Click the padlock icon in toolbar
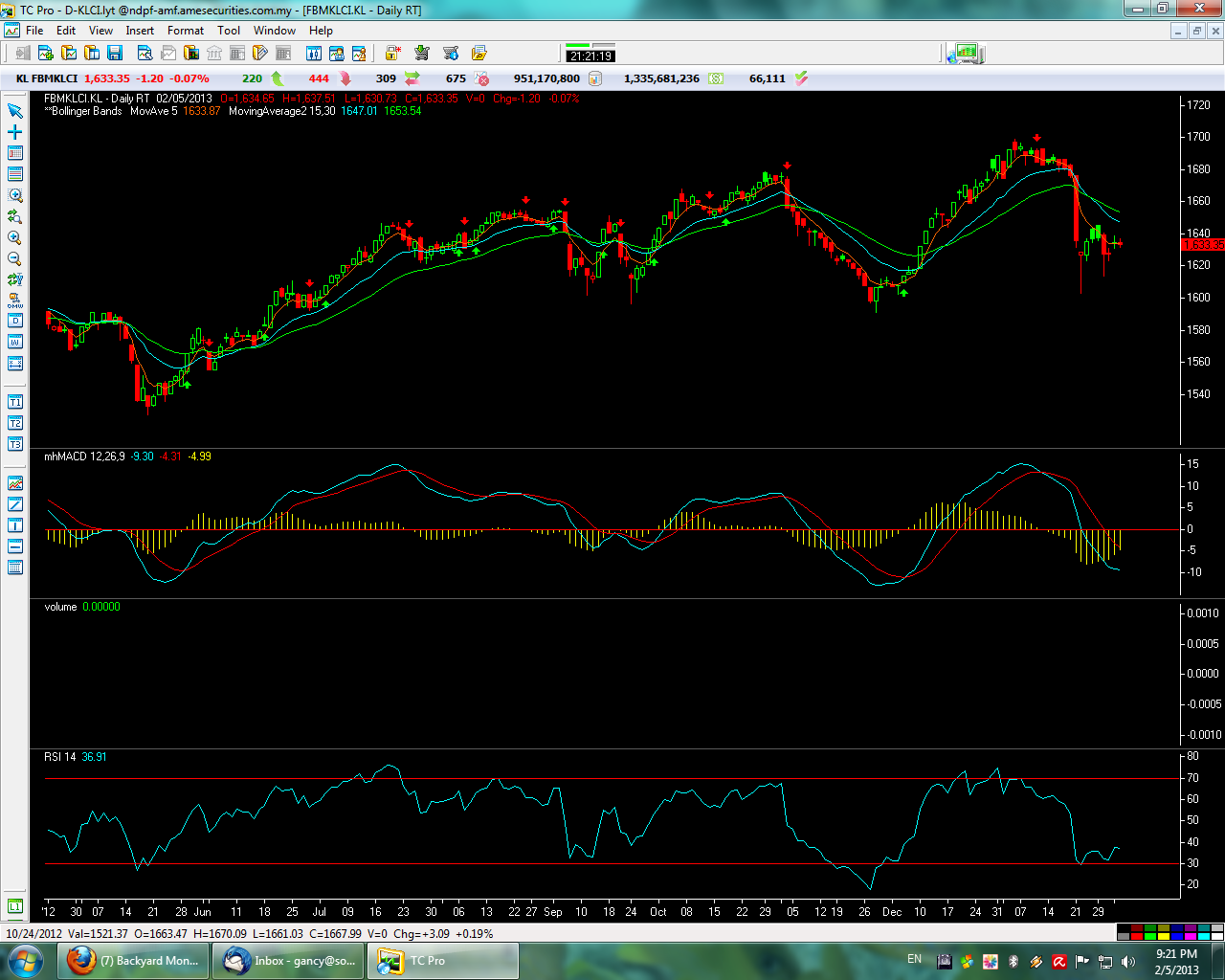This screenshot has height=980, width=1225. [392, 54]
